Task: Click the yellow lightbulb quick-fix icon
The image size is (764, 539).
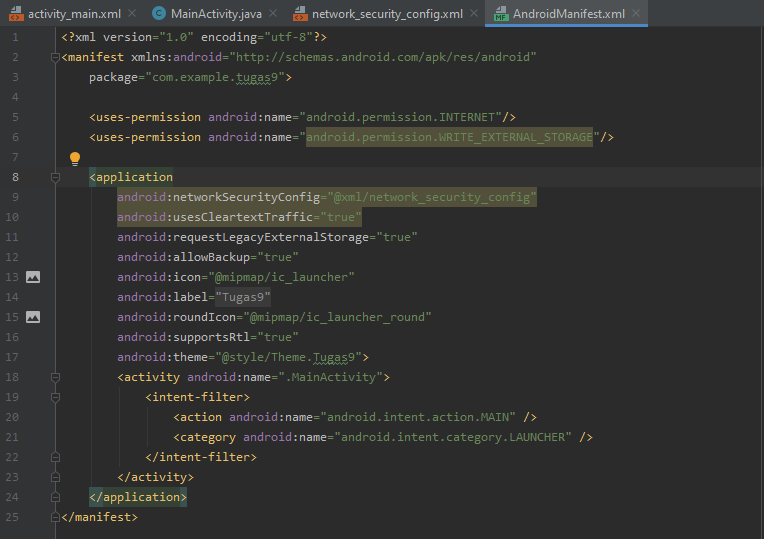Action: (75, 158)
